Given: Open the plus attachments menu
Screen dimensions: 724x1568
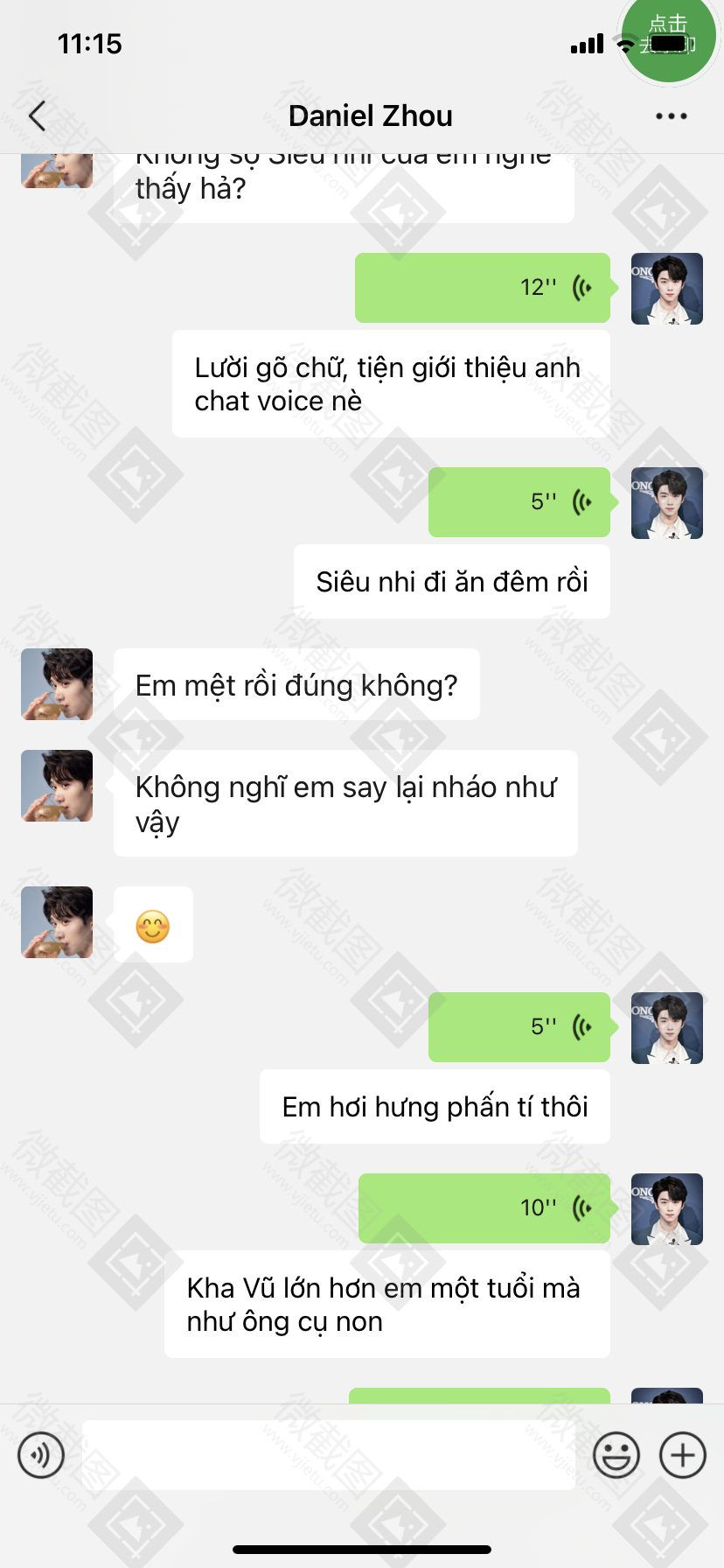Looking at the screenshot, I should (x=683, y=1455).
